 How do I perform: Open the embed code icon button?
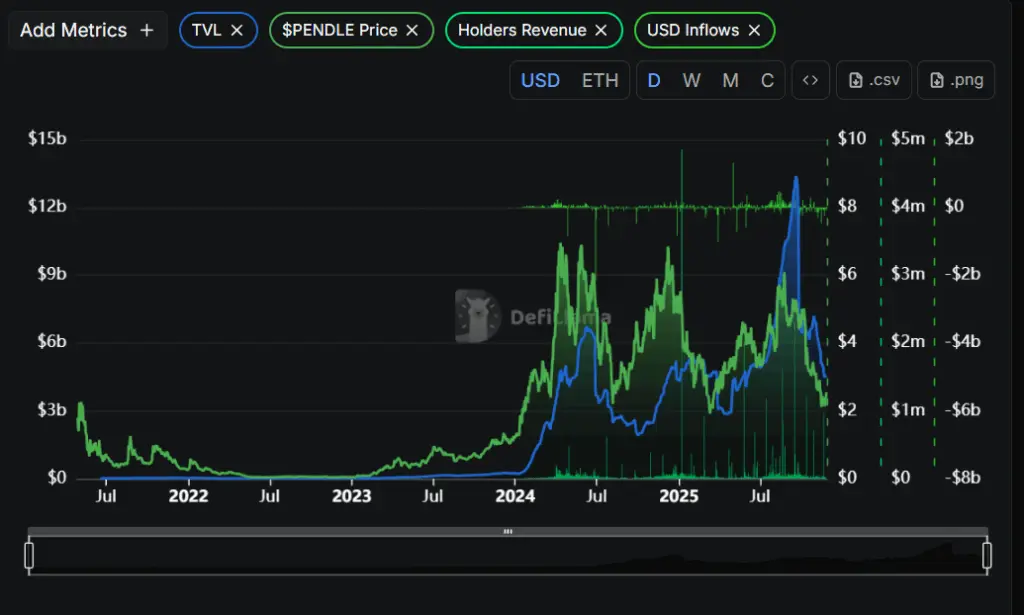click(811, 80)
